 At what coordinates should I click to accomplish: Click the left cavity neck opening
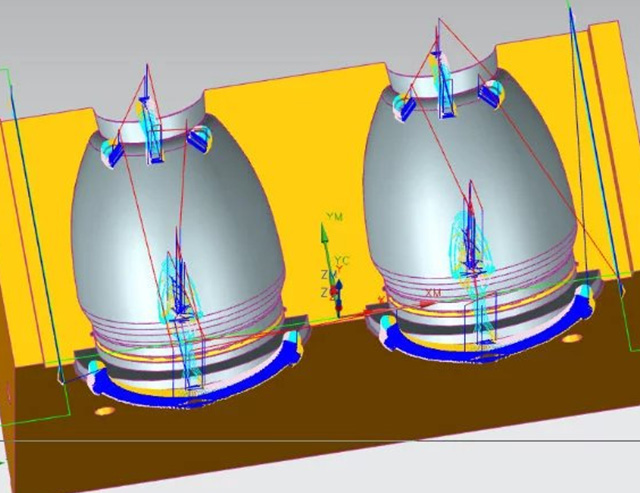160,110
